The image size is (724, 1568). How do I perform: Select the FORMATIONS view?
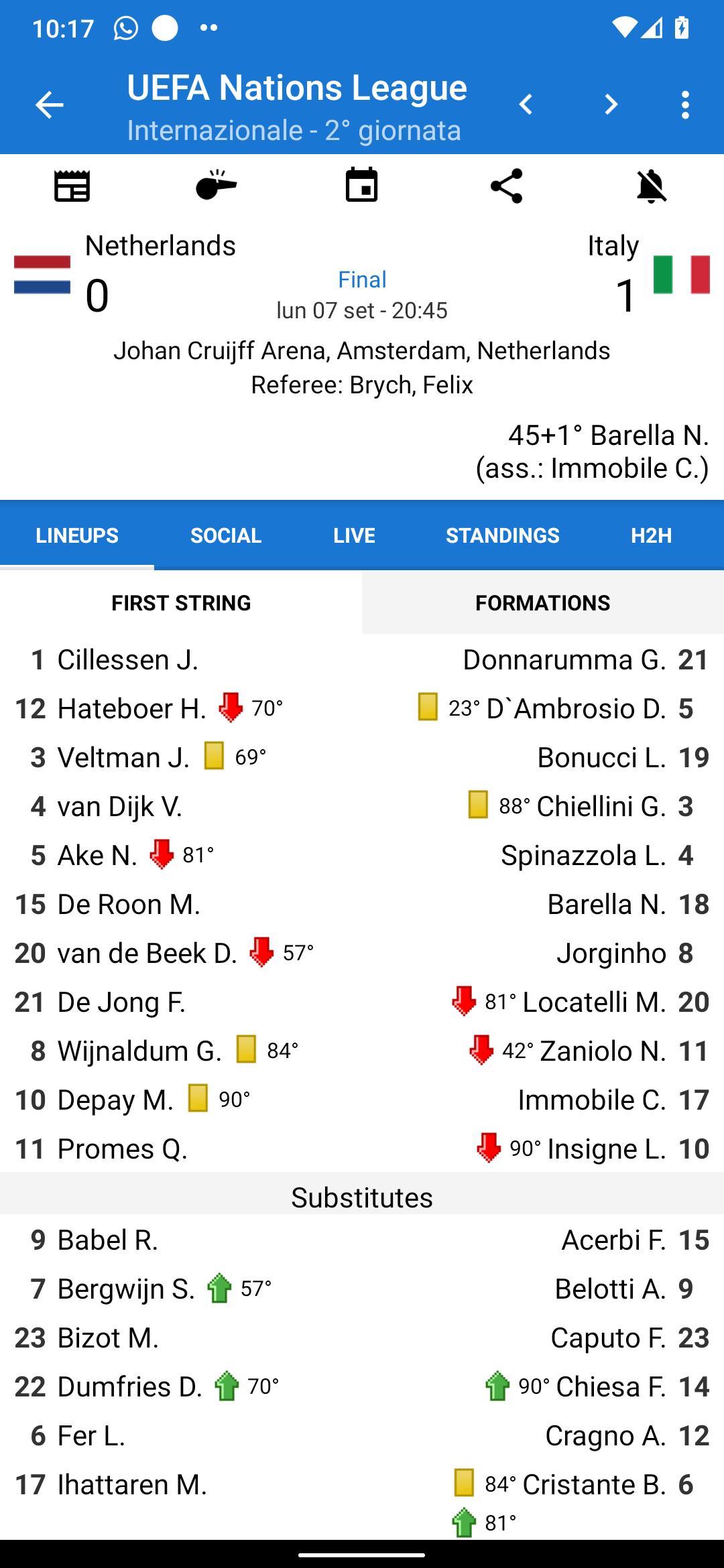coord(543,602)
